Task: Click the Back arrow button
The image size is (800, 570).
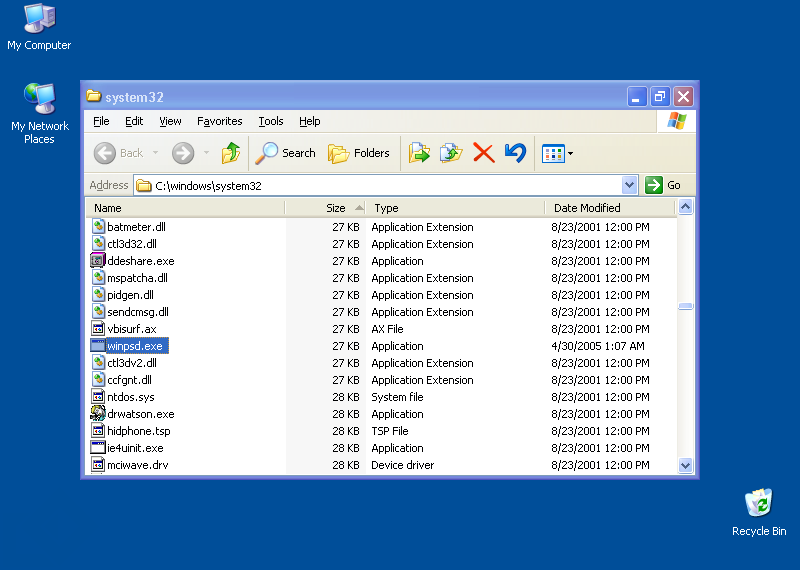Action: click(118, 153)
